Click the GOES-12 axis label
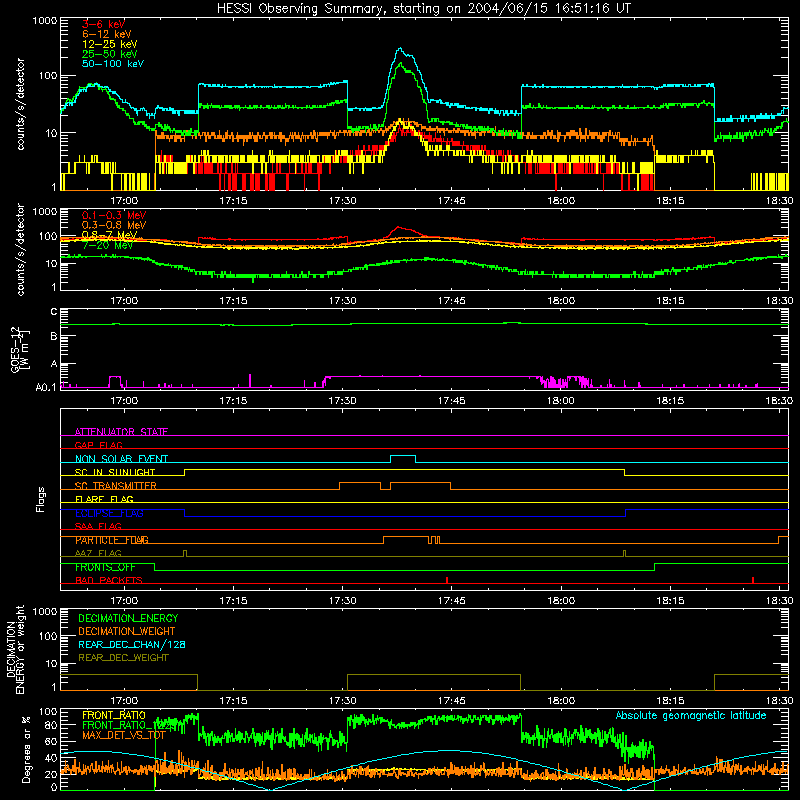This screenshot has width=800, height=800. click(20, 349)
